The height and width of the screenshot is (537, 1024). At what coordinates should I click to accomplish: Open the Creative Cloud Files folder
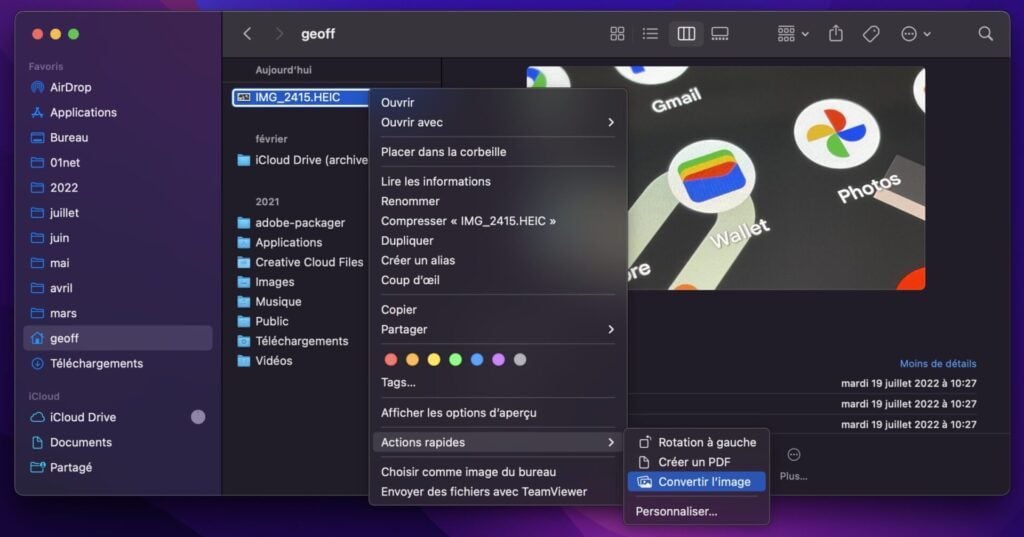(302, 262)
